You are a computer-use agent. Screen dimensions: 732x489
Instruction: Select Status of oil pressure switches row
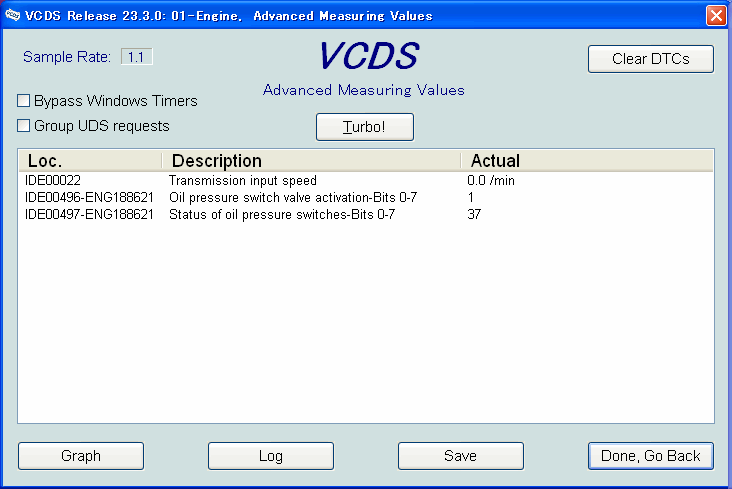281,215
